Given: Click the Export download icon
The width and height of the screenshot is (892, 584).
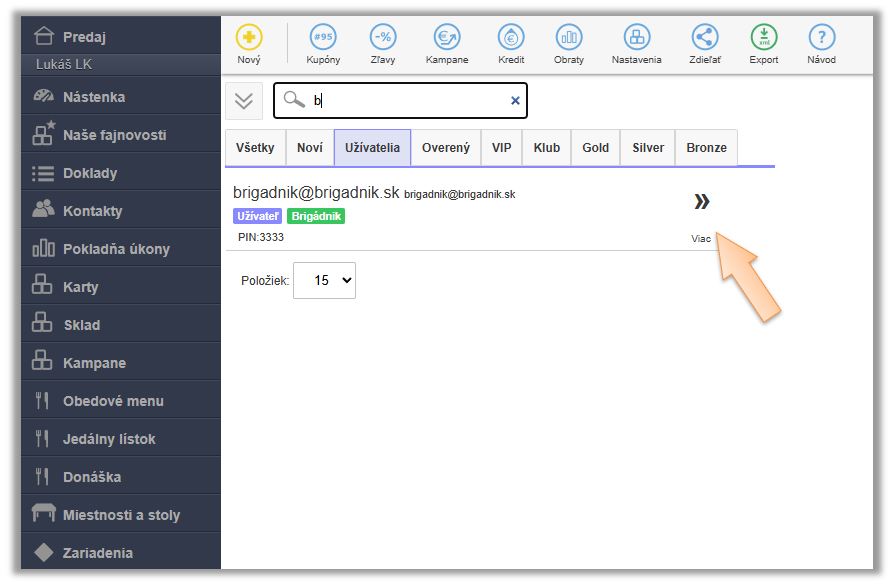Looking at the screenshot, I should click(763, 38).
